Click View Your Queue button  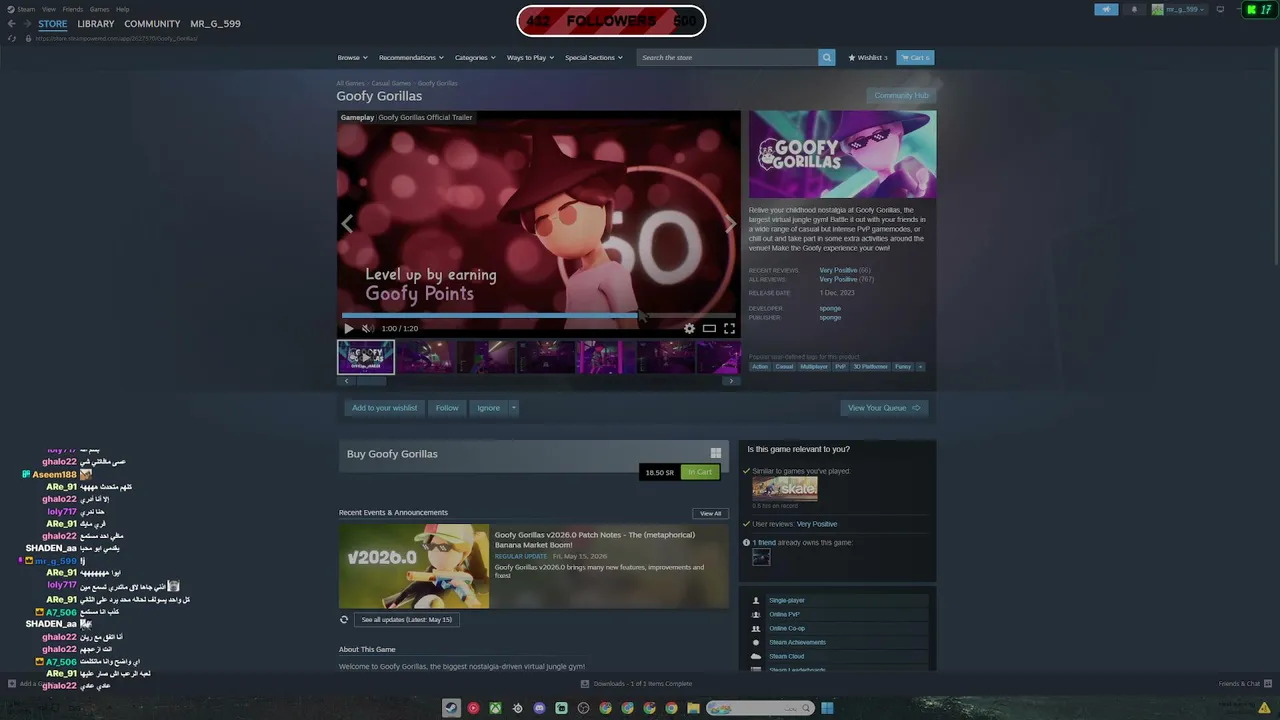(884, 408)
